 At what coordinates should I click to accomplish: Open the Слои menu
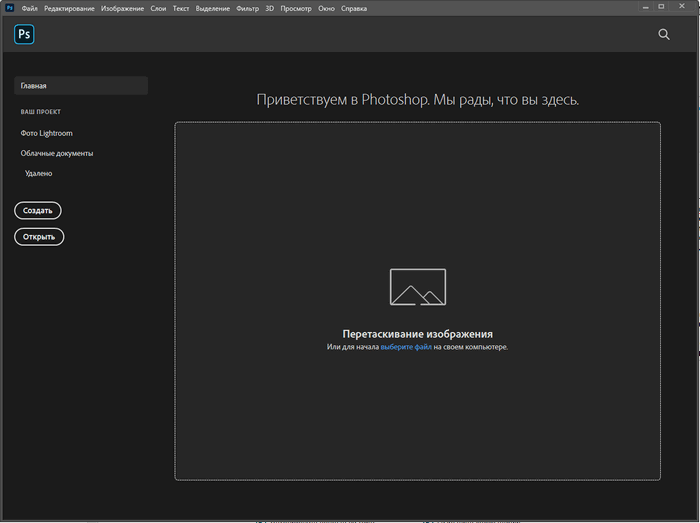coord(158,8)
